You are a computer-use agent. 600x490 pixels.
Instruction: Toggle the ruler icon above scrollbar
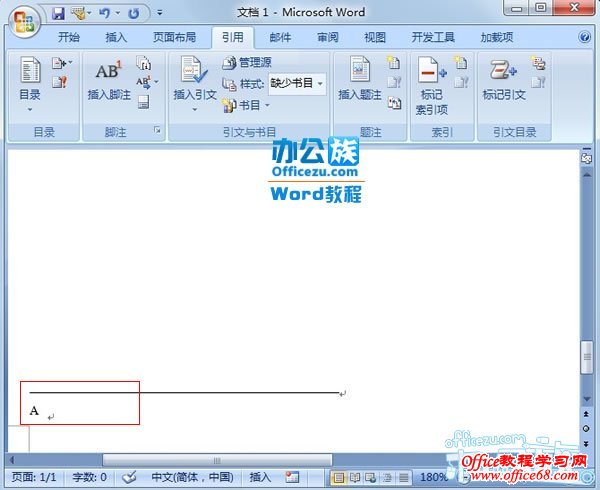586,156
